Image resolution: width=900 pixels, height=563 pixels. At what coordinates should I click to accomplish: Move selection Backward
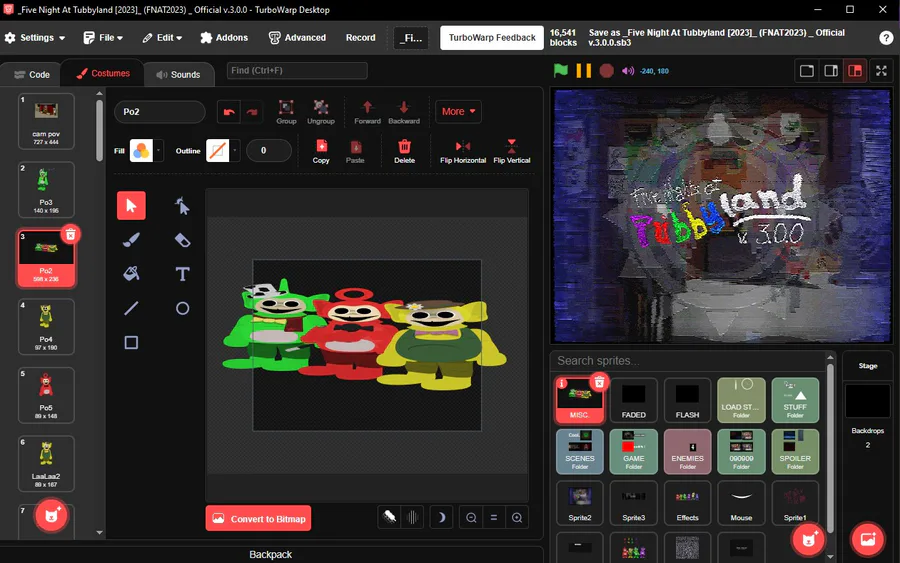(x=404, y=112)
